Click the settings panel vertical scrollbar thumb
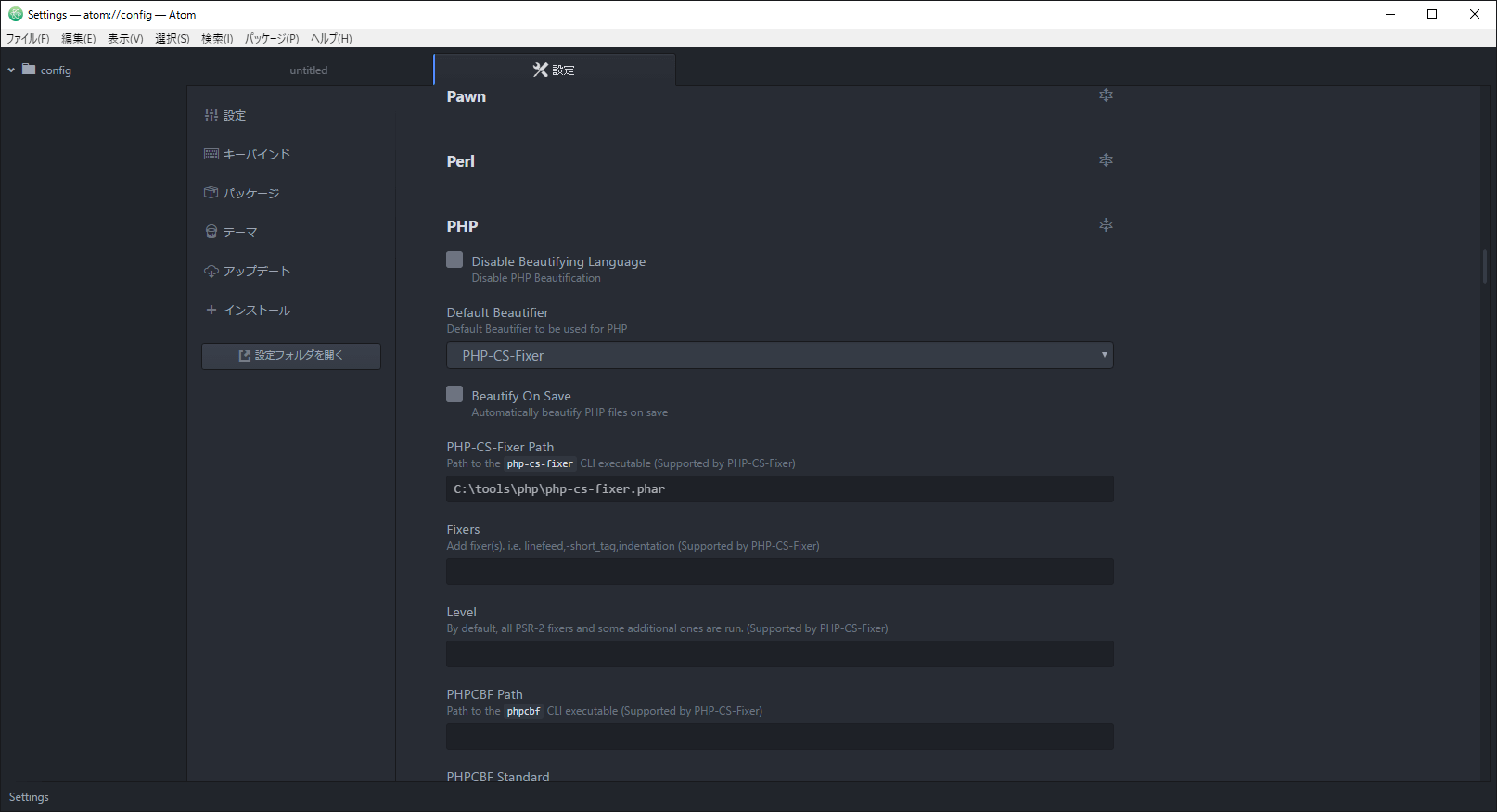 tap(1484, 266)
